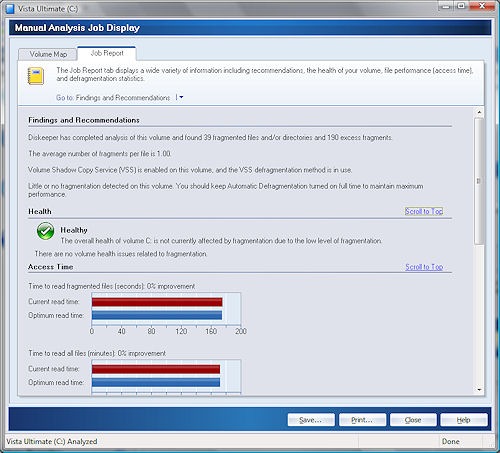
Task: Click the blue Optimum read time bar for fragmented files
Action: point(157,315)
